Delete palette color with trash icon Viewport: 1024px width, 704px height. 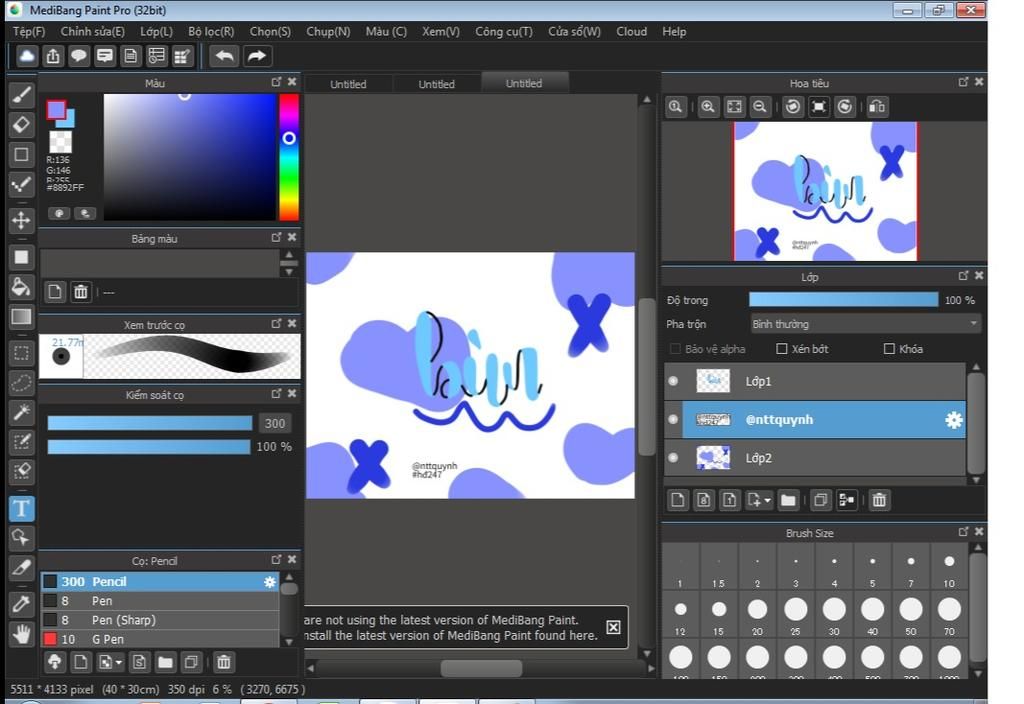pyautogui.click(x=80, y=292)
